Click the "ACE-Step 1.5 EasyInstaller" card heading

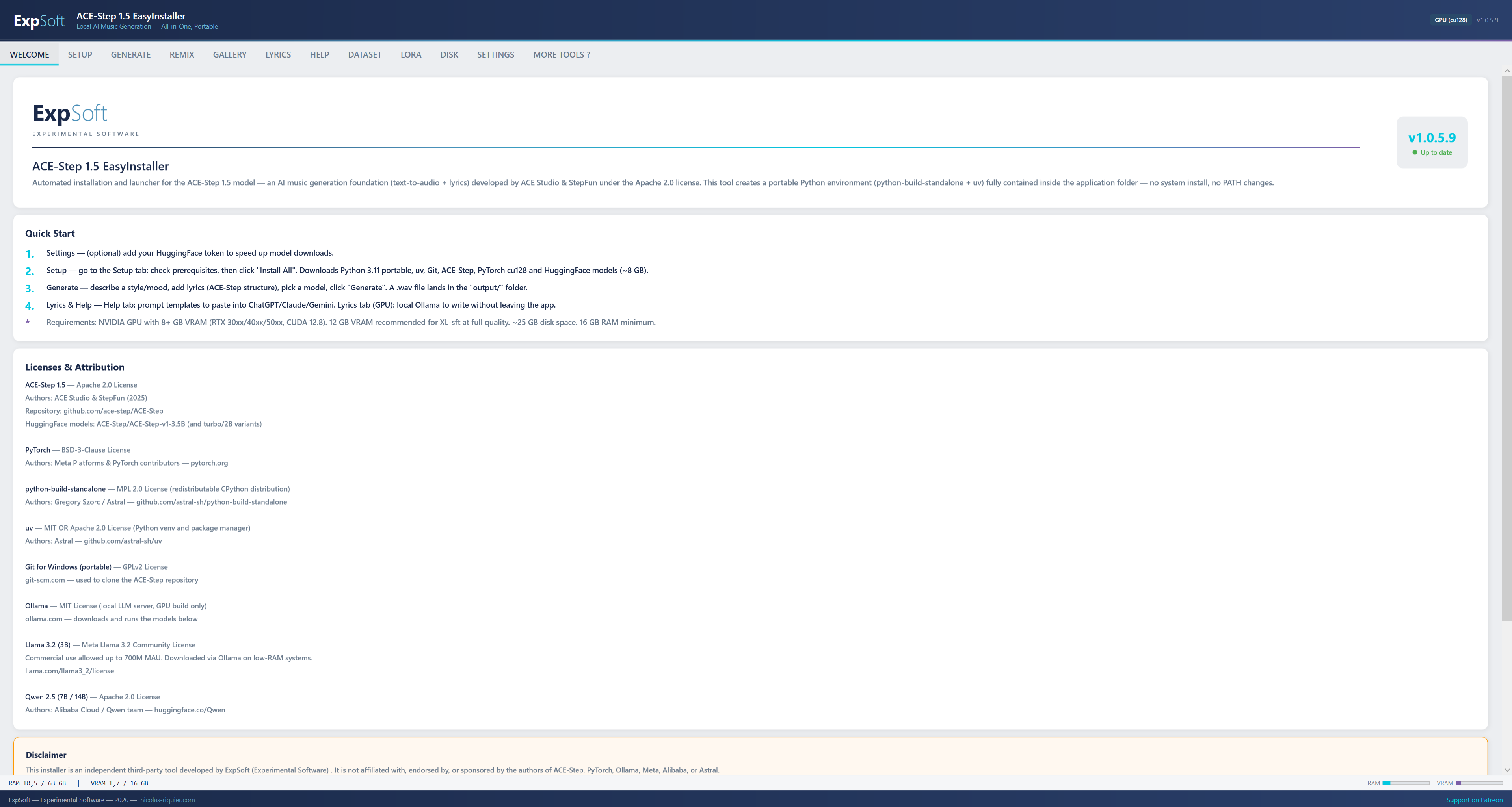coord(100,166)
